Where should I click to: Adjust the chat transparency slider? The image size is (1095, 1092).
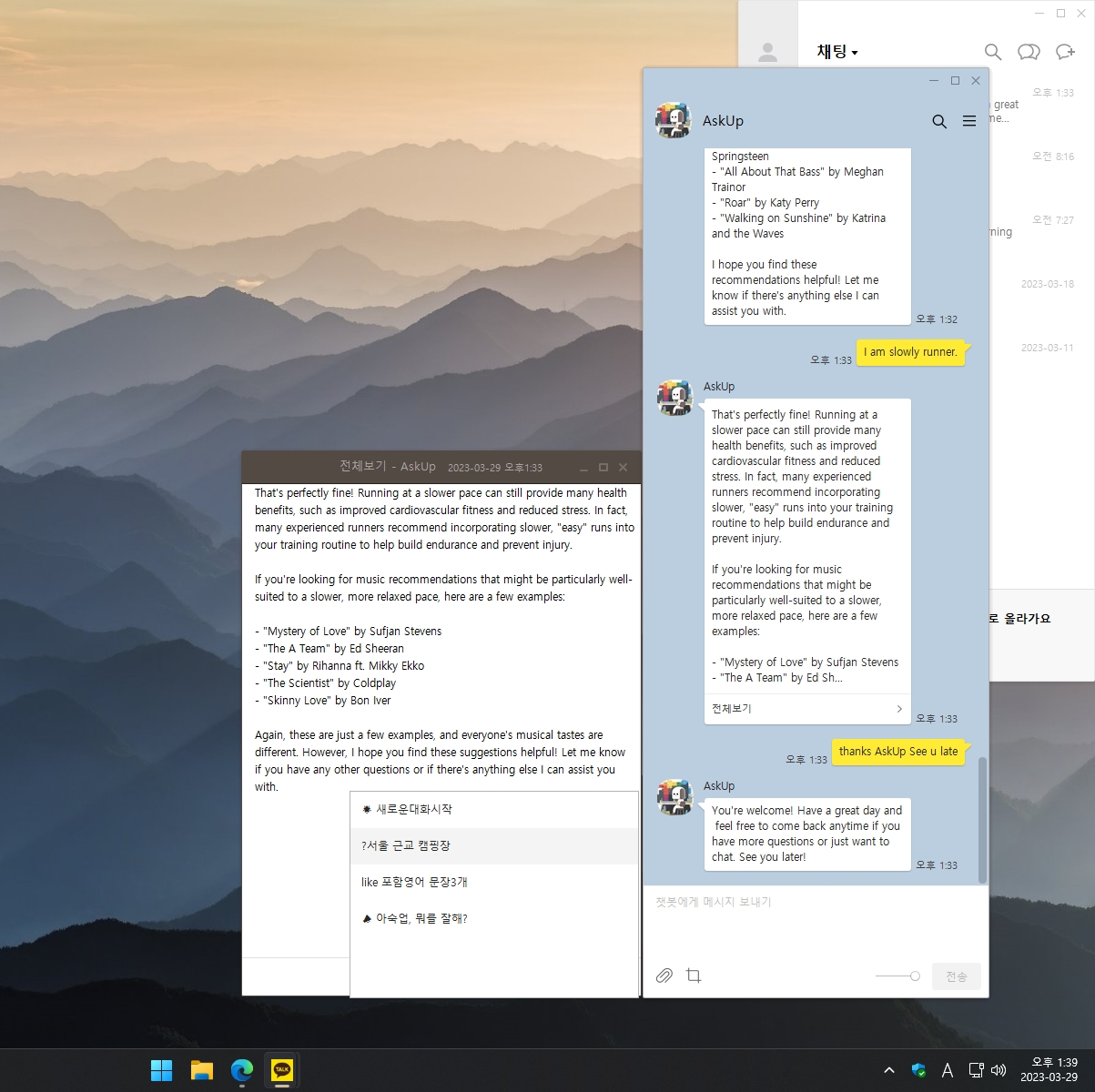coord(897,976)
